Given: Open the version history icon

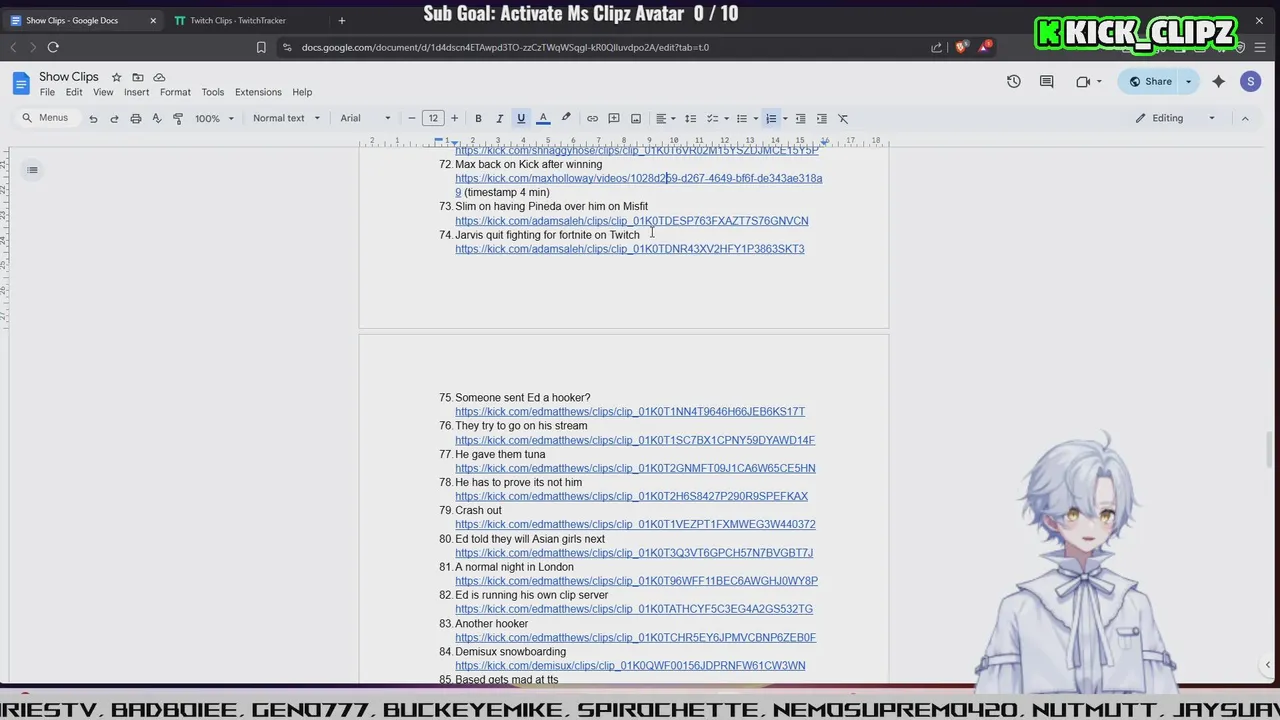Looking at the screenshot, I should coord(1014,82).
